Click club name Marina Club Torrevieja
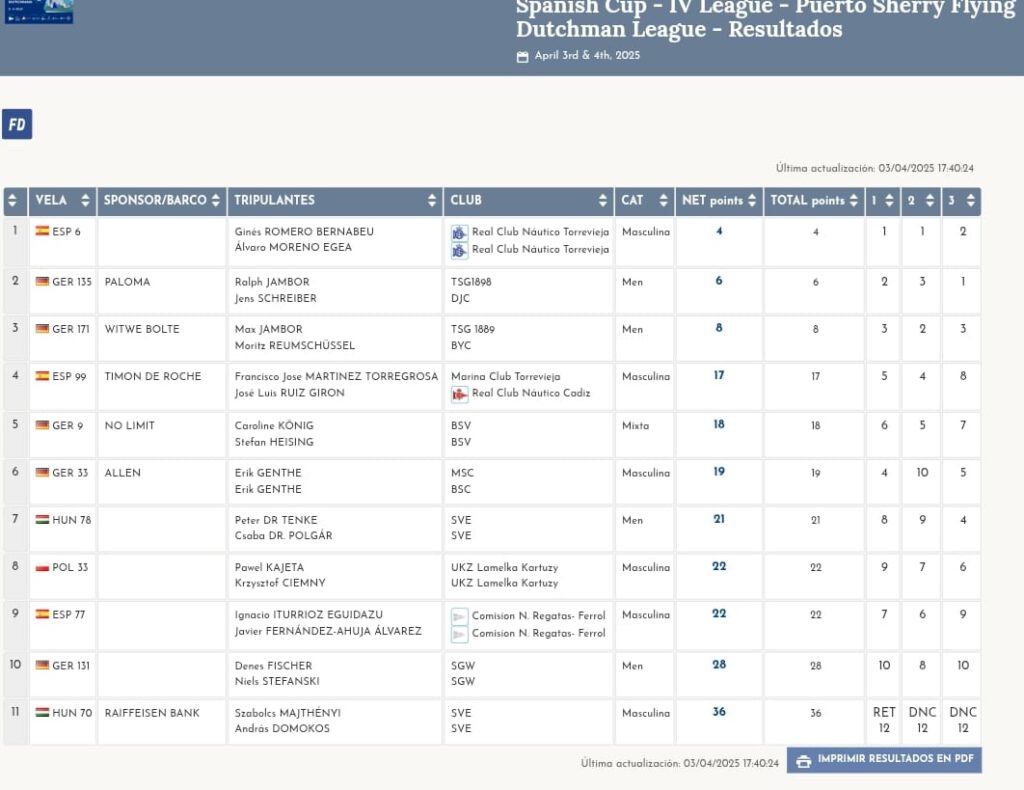The image size is (1024, 790). [505, 377]
